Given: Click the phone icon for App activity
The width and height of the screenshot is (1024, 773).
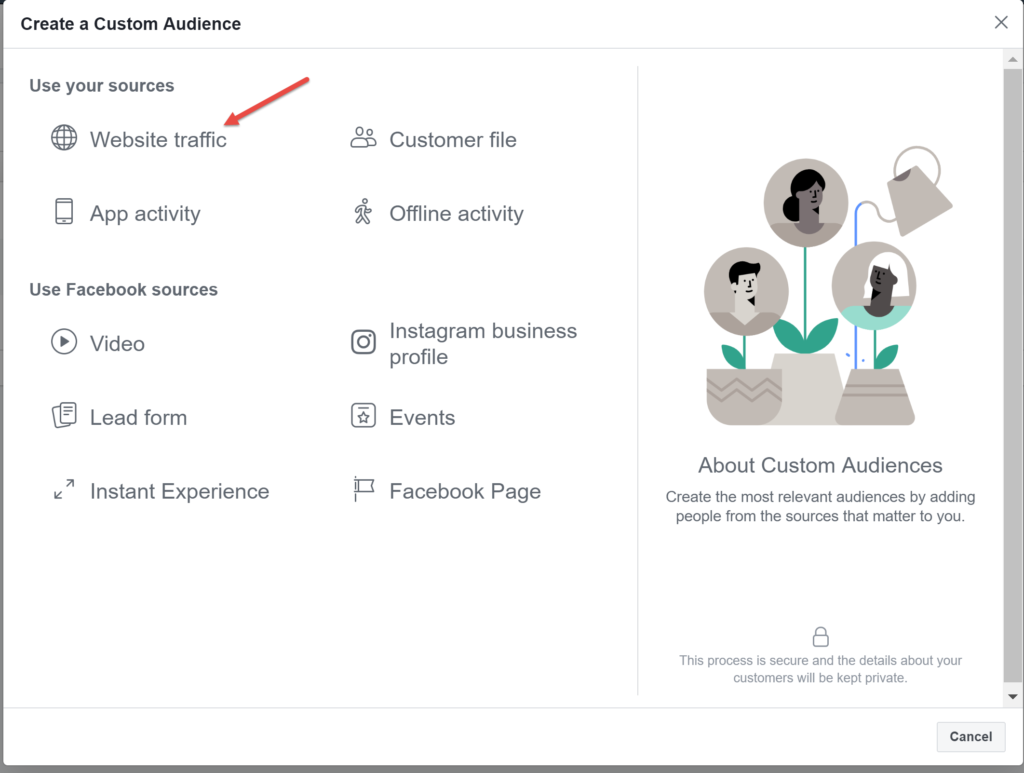Looking at the screenshot, I should [64, 212].
